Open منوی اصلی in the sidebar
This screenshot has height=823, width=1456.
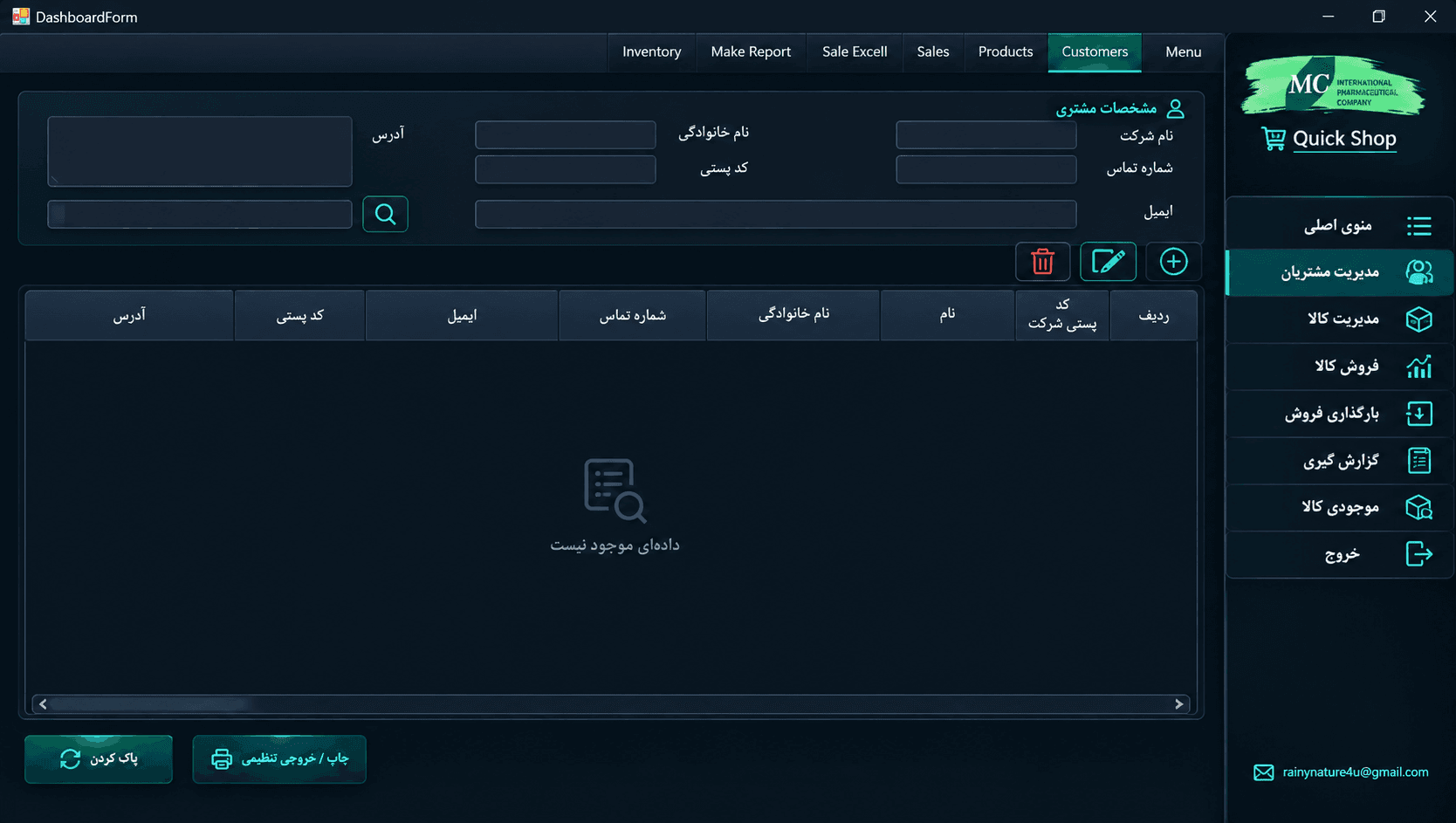pos(1340,226)
